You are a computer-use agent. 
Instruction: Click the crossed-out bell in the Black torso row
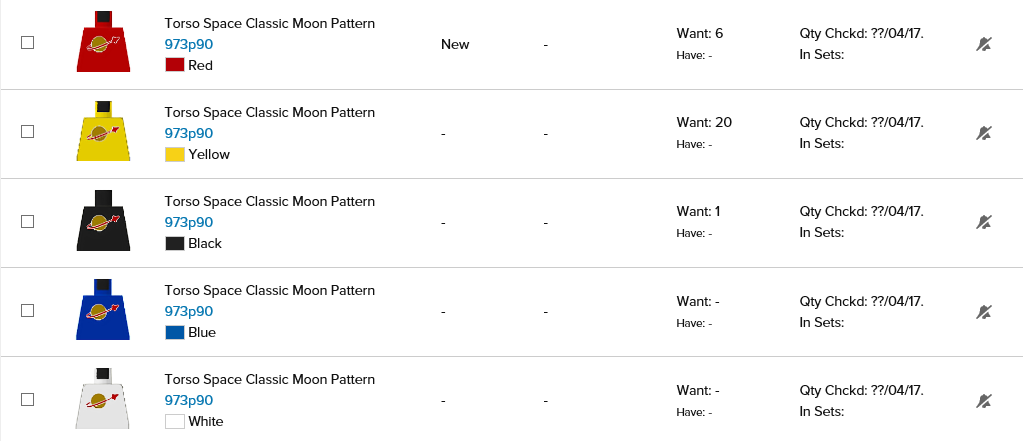984,222
